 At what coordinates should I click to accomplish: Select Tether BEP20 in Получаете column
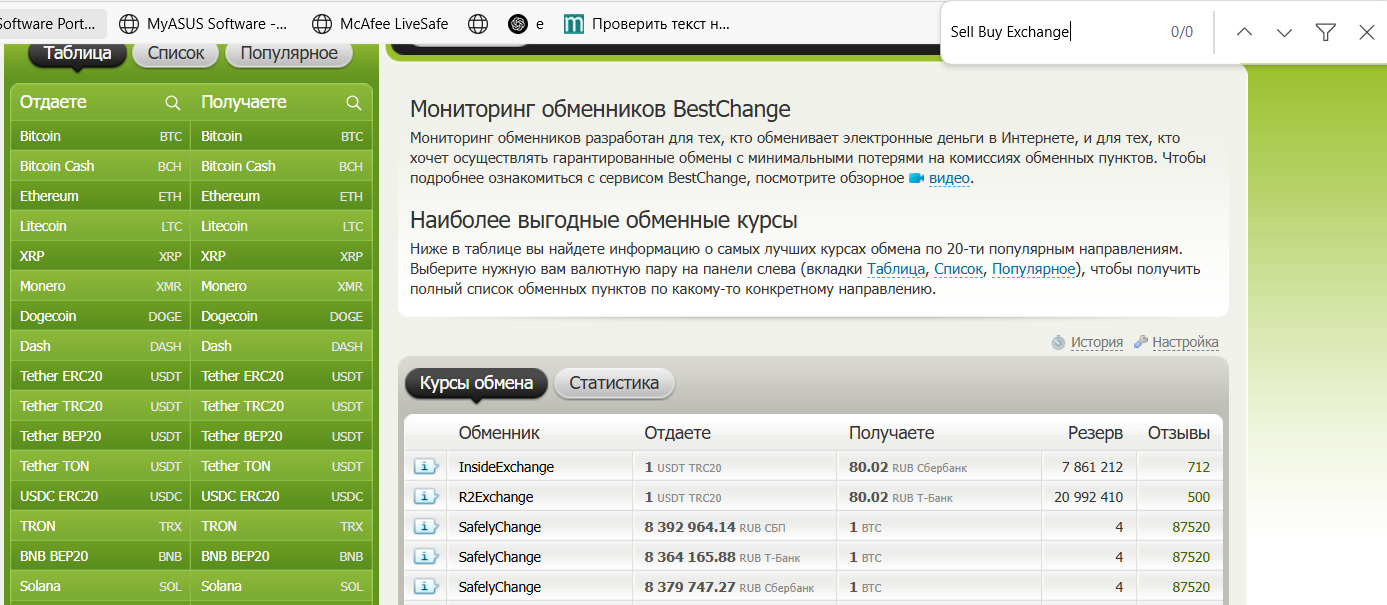282,436
